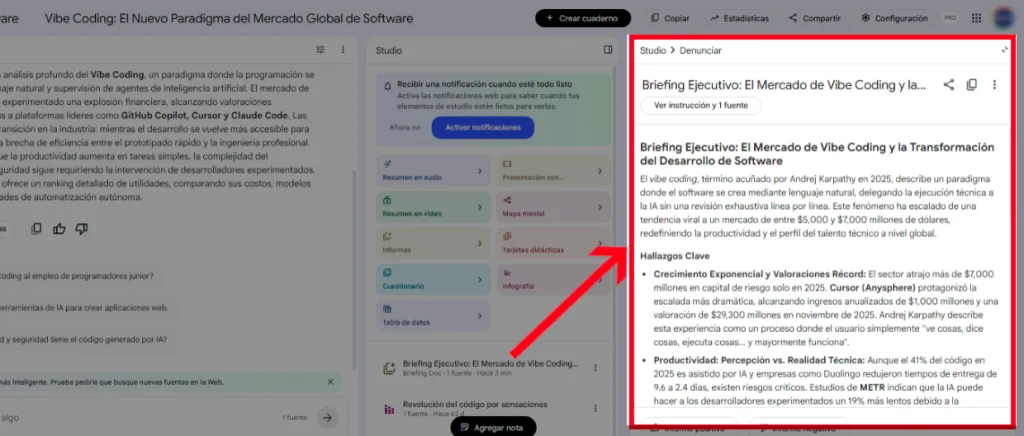The width and height of the screenshot is (1024, 436).
Task: Open the Resumen en audio tile
Action: click(434, 170)
